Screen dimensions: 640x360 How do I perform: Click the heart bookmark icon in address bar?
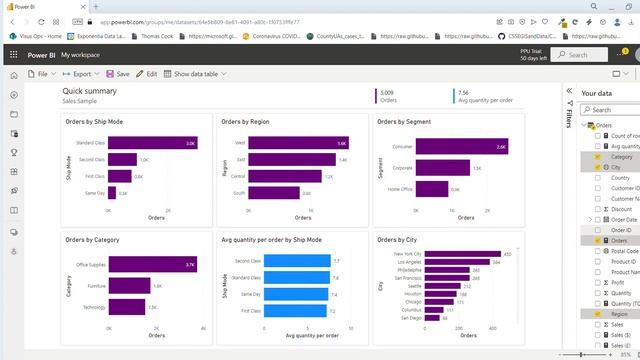(545, 22)
